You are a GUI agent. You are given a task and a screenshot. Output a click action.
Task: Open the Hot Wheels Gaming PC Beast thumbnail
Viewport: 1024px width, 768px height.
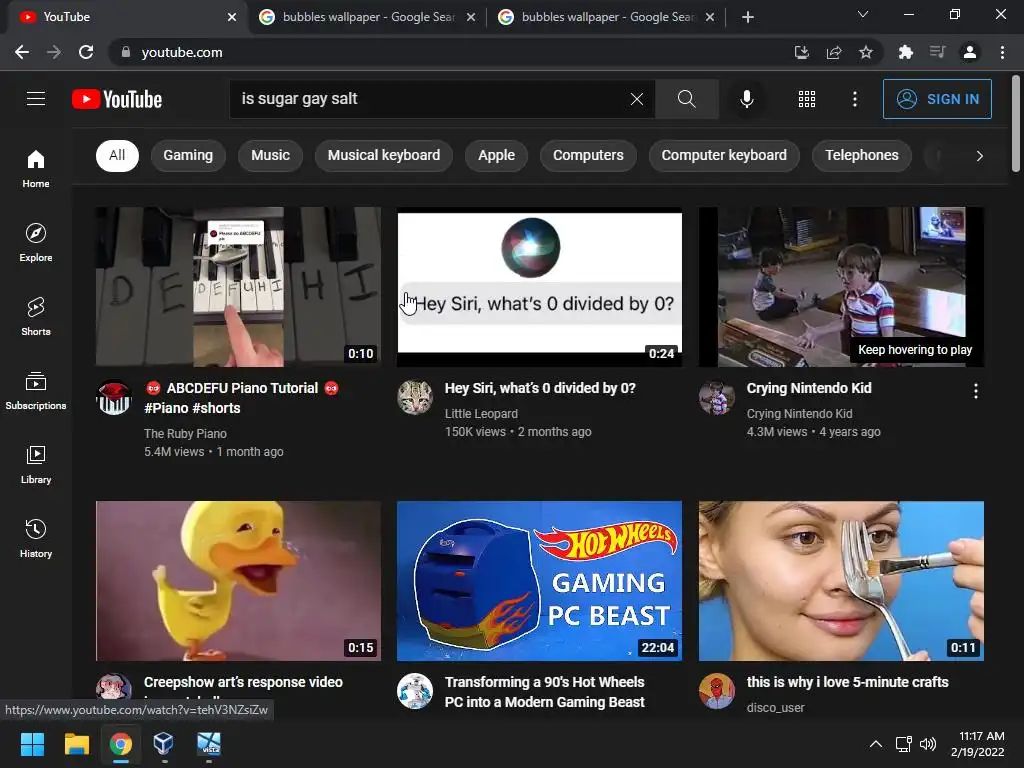point(539,581)
